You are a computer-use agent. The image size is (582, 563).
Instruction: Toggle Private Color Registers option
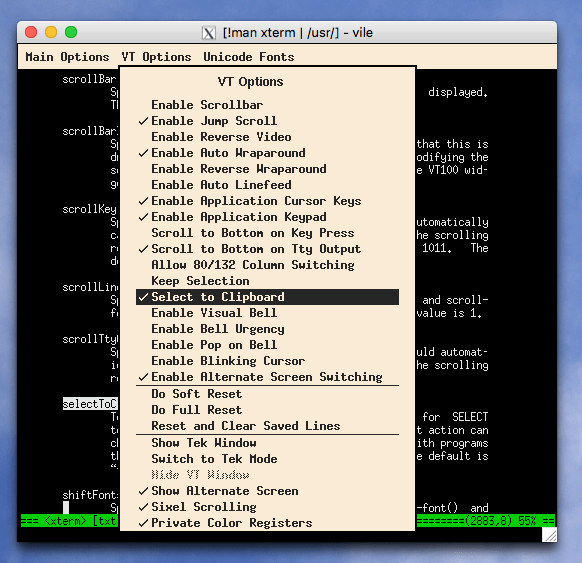click(267, 523)
